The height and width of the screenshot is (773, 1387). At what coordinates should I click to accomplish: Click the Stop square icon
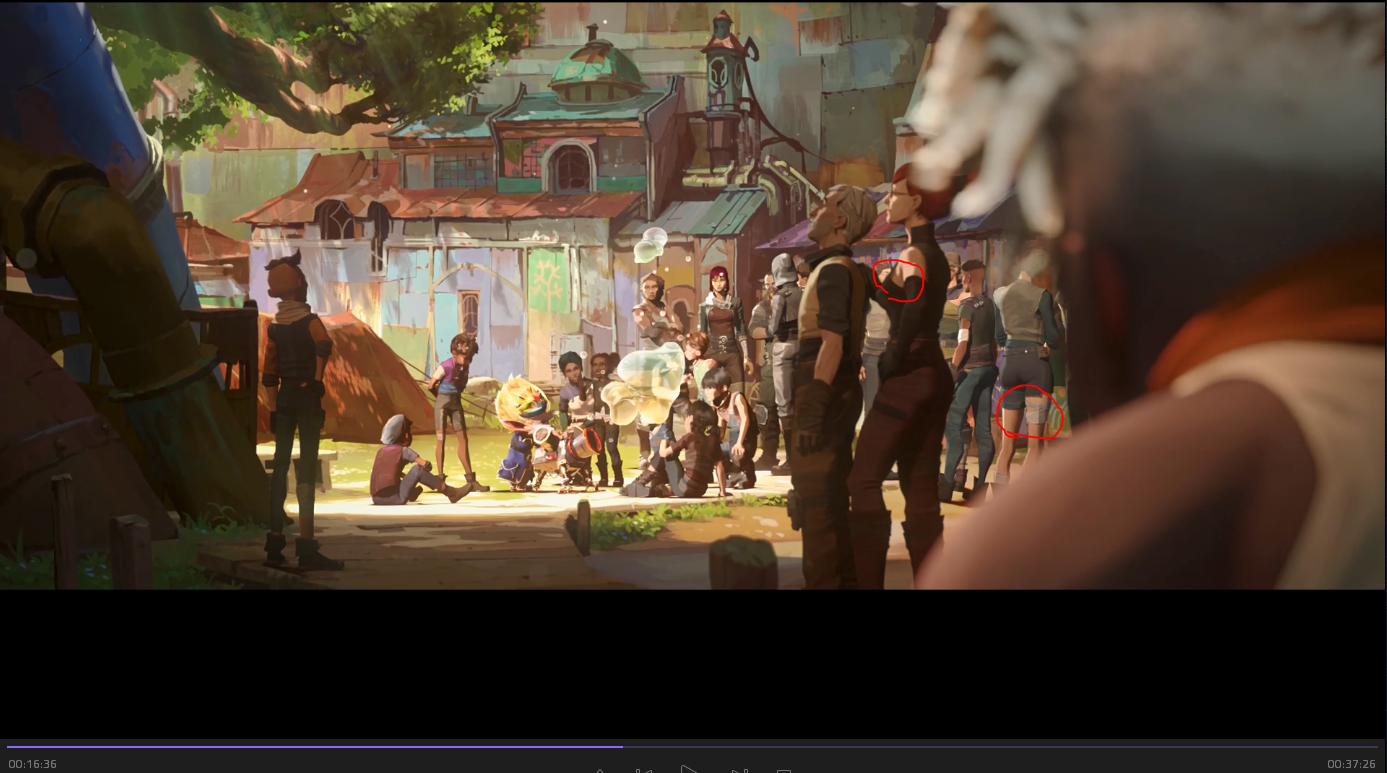coord(784,770)
